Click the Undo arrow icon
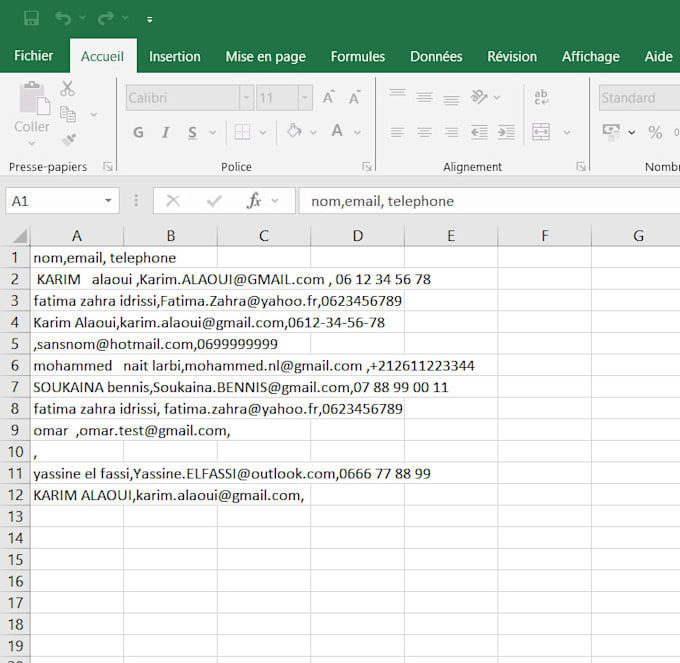Screen dimensions: 680x663 click(63, 18)
